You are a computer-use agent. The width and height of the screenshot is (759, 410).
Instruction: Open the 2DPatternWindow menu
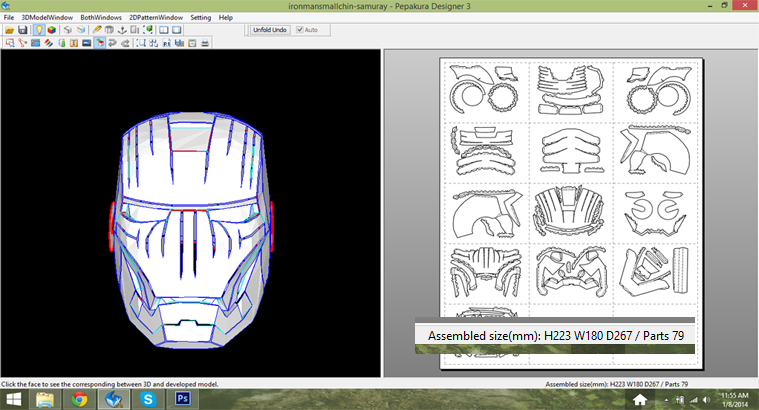point(156,17)
